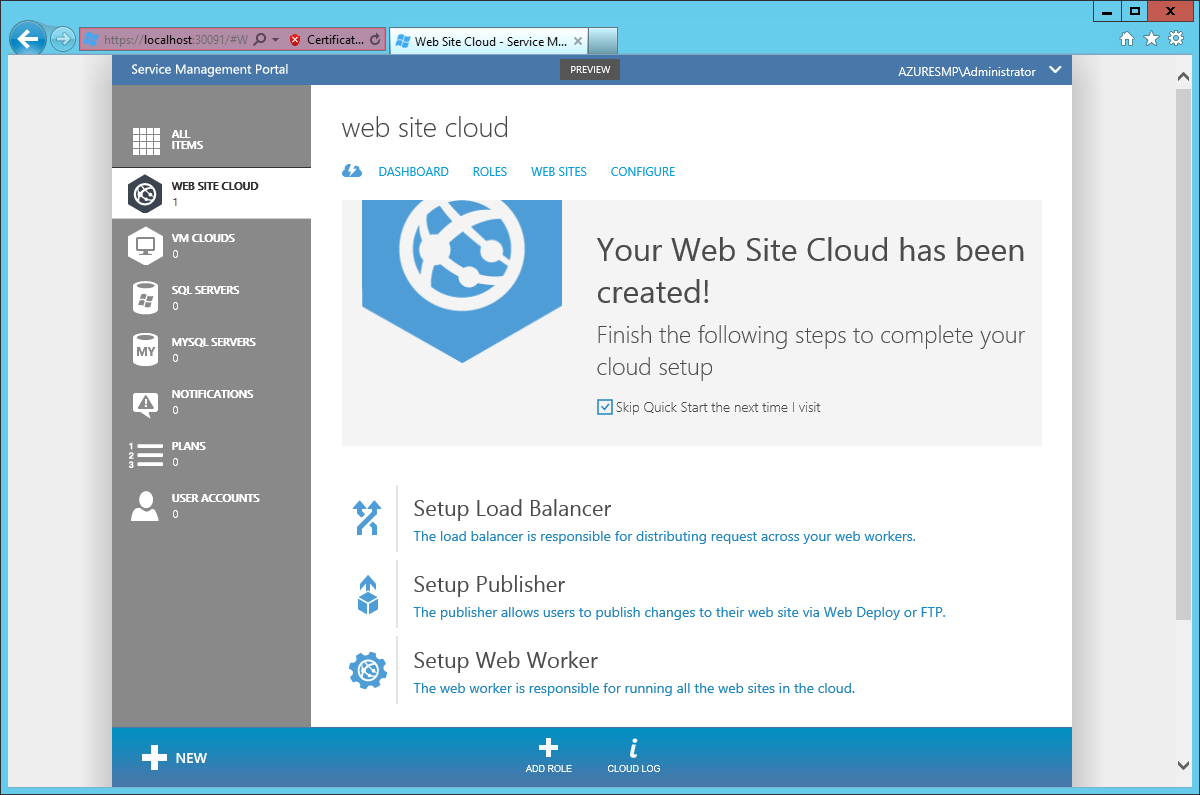This screenshot has width=1200, height=795.
Task: Uncheck Skip Quick Start checkbox
Action: click(x=604, y=407)
